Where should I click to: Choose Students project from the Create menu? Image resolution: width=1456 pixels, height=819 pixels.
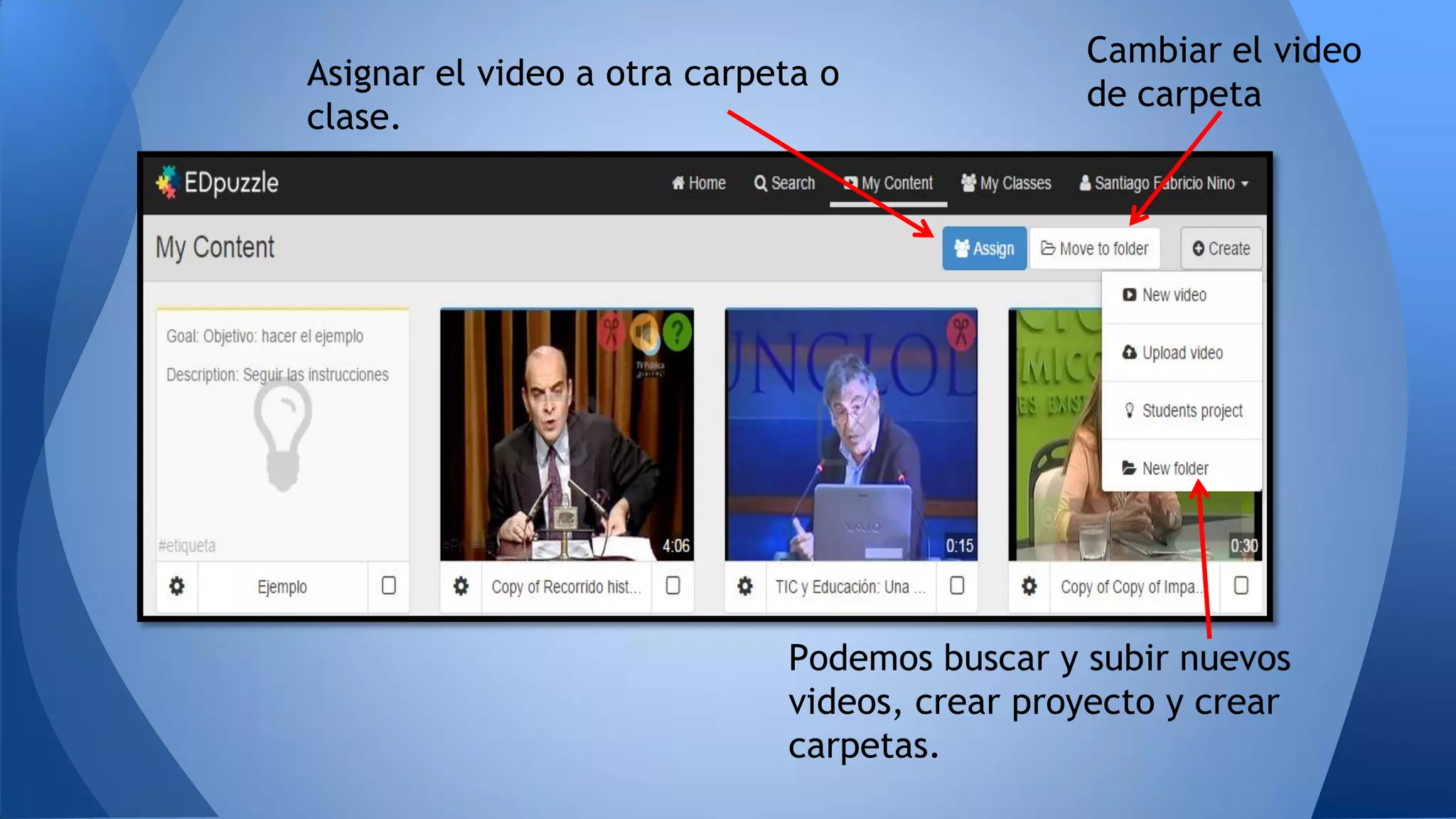pyautogui.click(x=1182, y=411)
